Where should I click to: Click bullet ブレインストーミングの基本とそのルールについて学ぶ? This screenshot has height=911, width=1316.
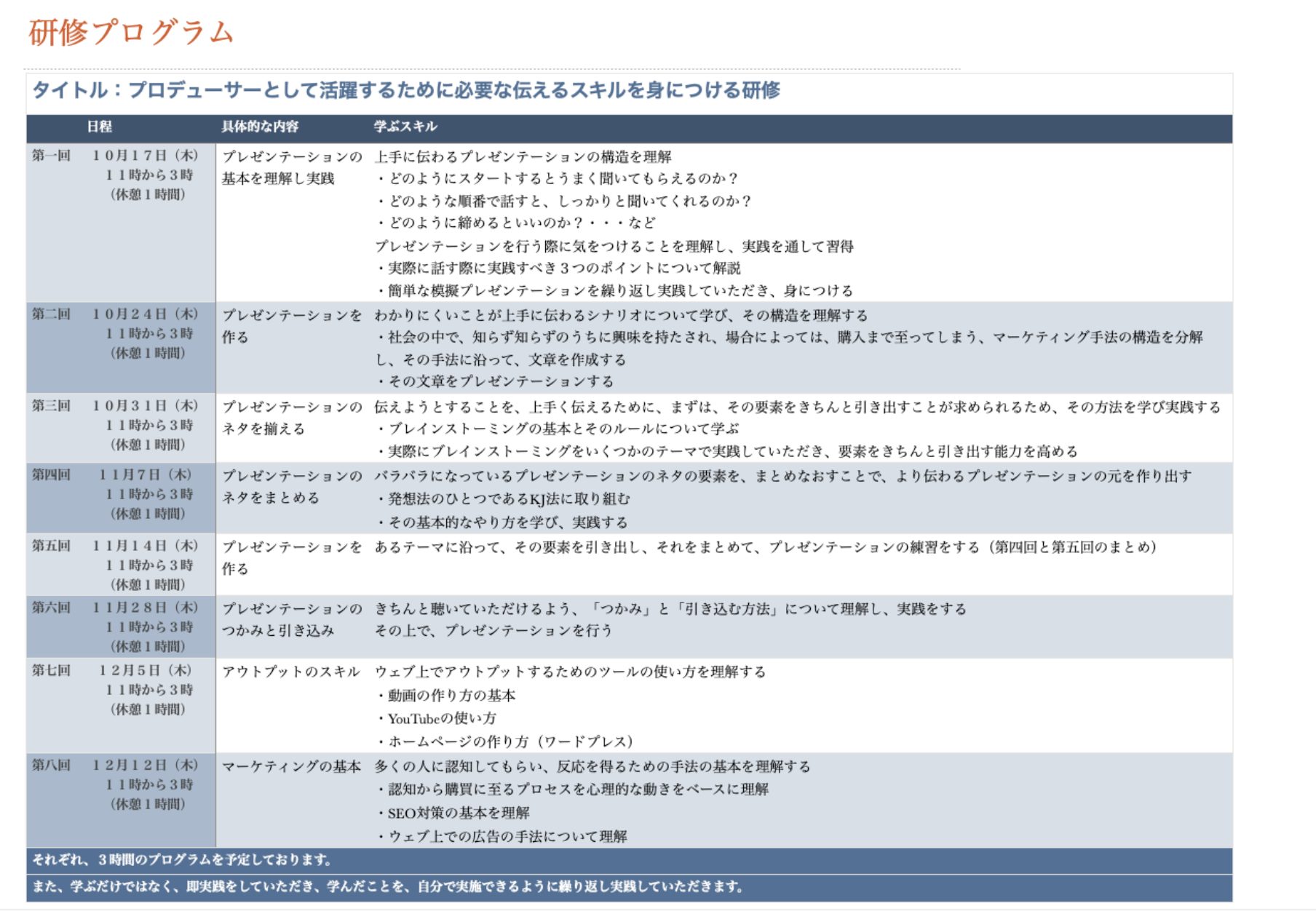pos(558,429)
